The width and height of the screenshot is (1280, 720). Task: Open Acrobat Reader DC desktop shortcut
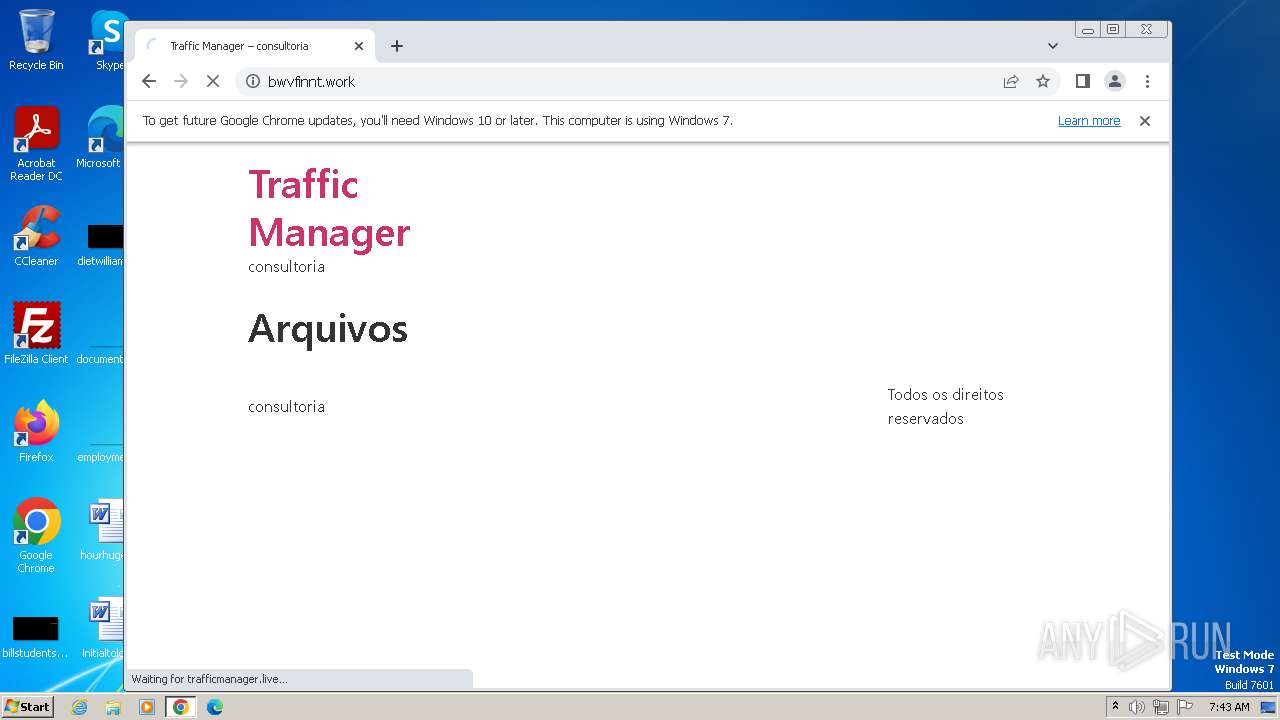coord(36,144)
